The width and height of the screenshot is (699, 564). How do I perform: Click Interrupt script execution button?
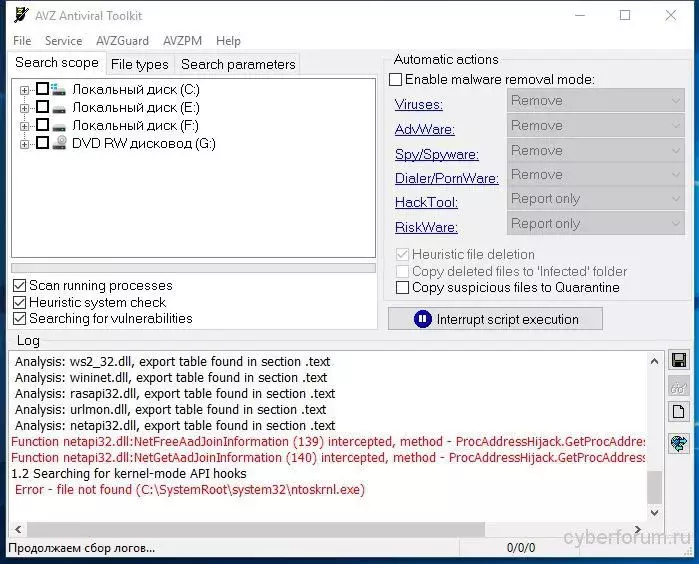(495, 319)
